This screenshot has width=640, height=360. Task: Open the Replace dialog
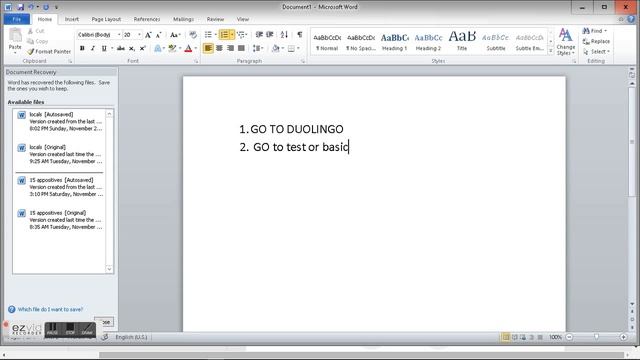coord(596,41)
